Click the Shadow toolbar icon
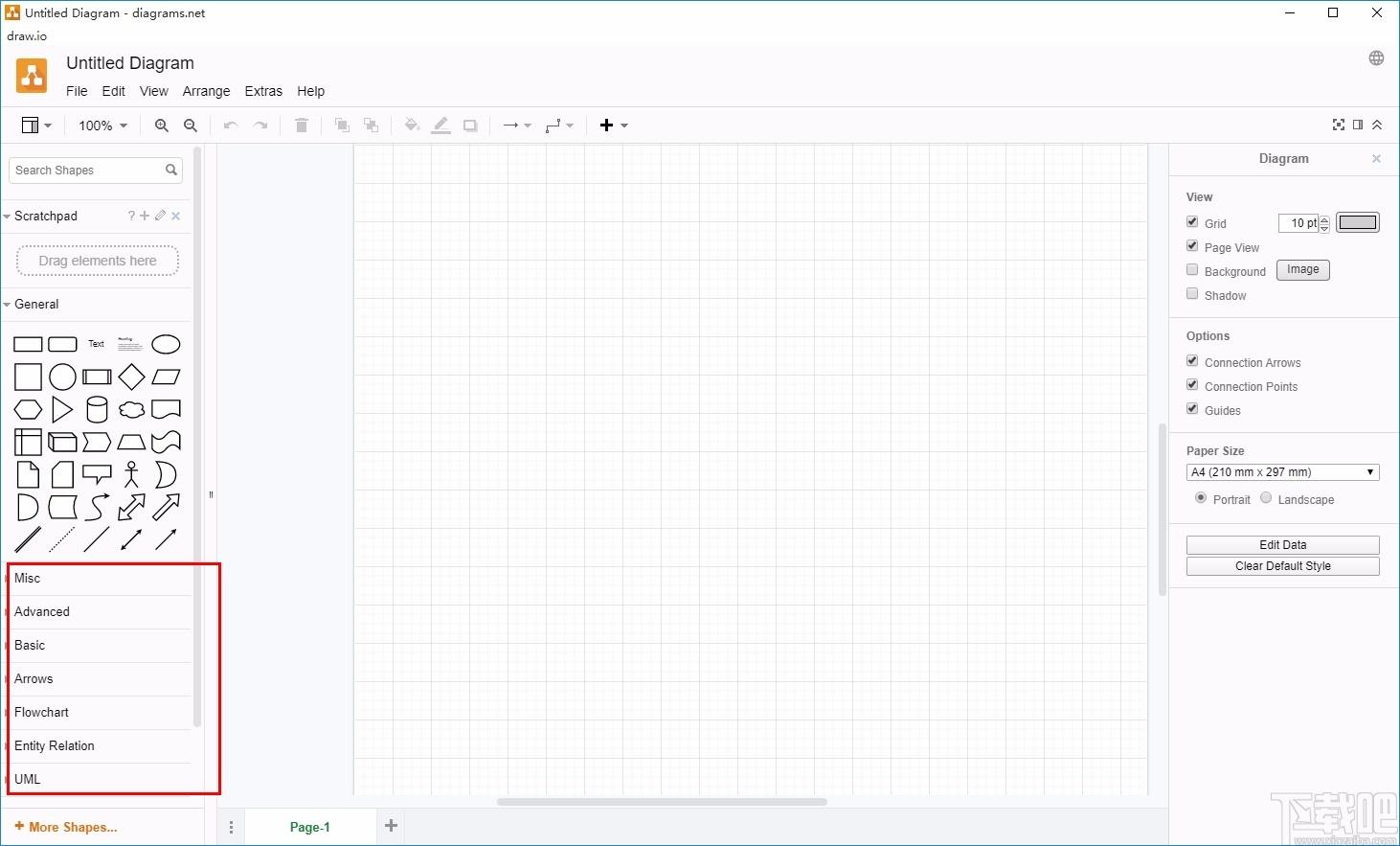The height and width of the screenshot is (846, 1400). point(470,126)
